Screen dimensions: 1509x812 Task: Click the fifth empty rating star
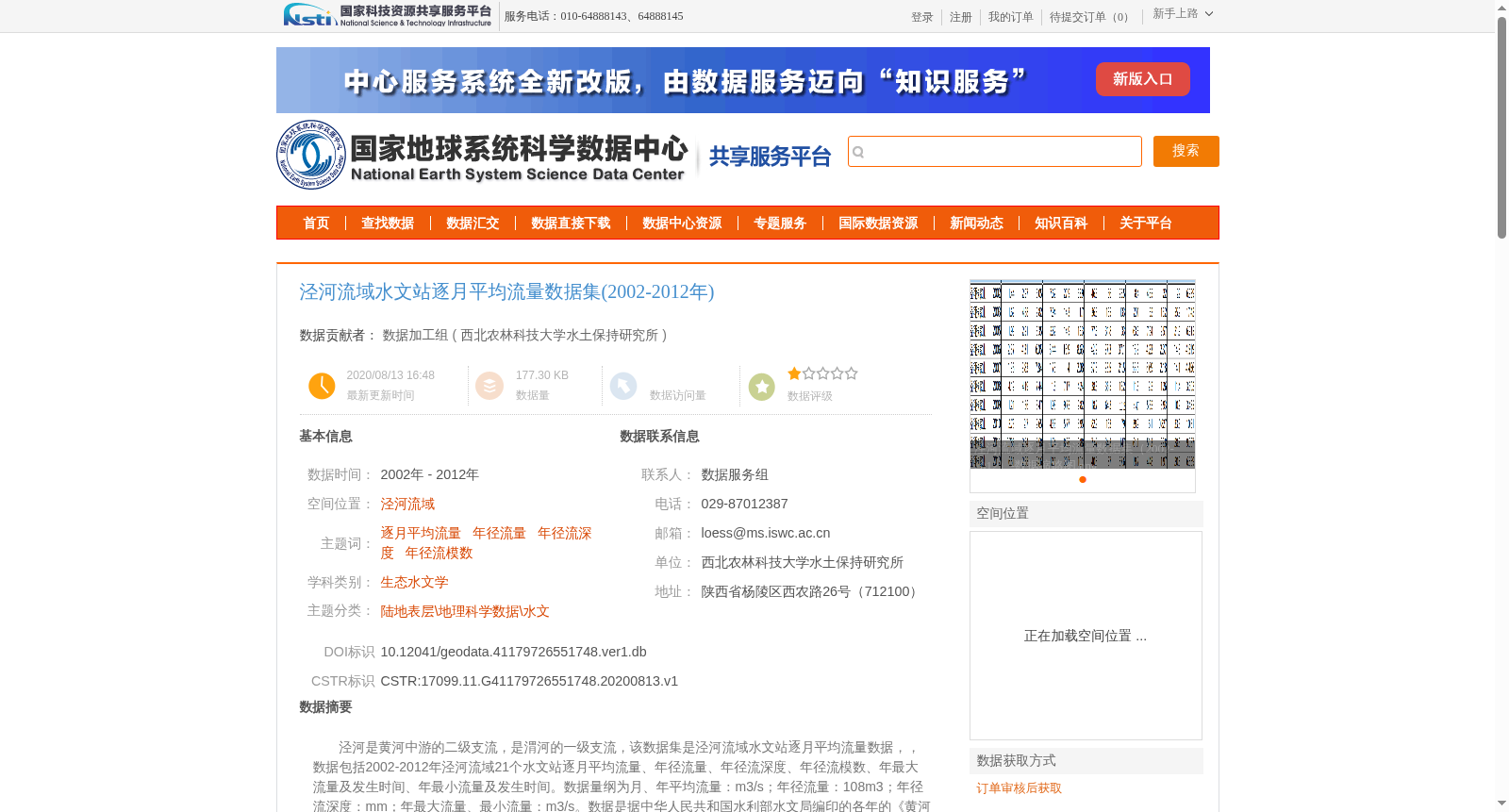pos(852,373)
